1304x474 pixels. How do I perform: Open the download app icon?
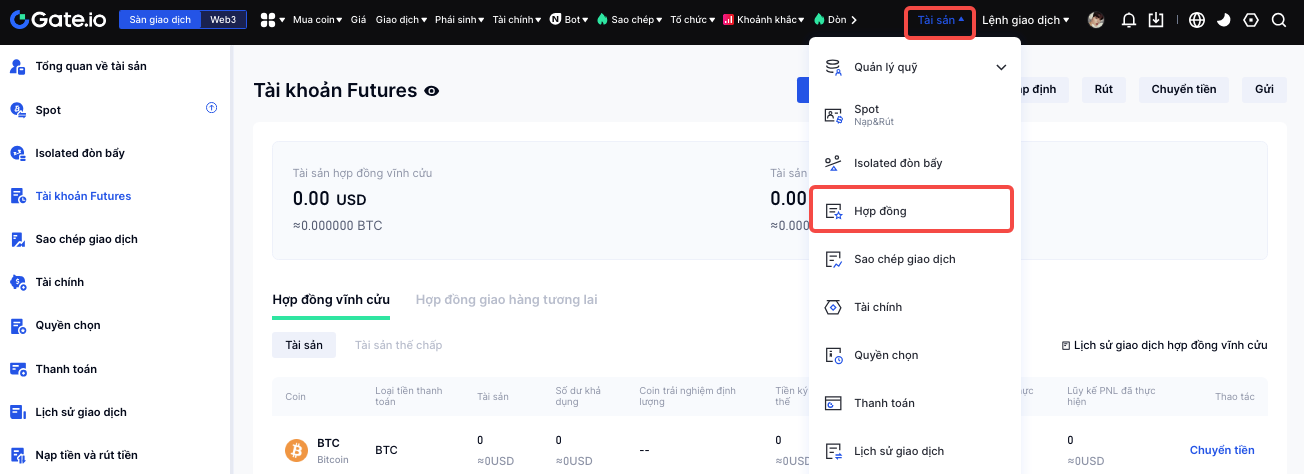pos(1156,20)
